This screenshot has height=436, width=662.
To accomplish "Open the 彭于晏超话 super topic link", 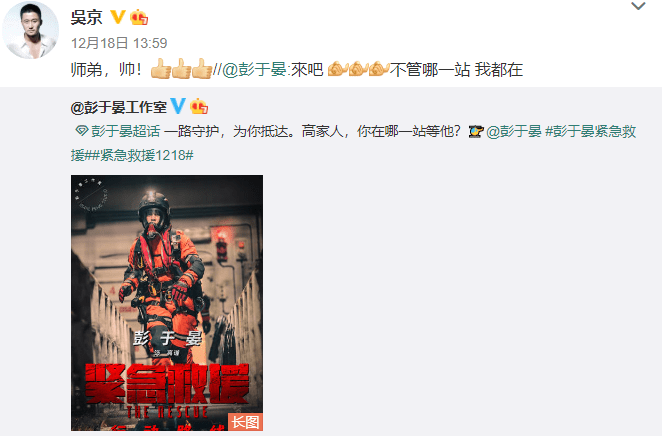I will [x=125, y=131].
